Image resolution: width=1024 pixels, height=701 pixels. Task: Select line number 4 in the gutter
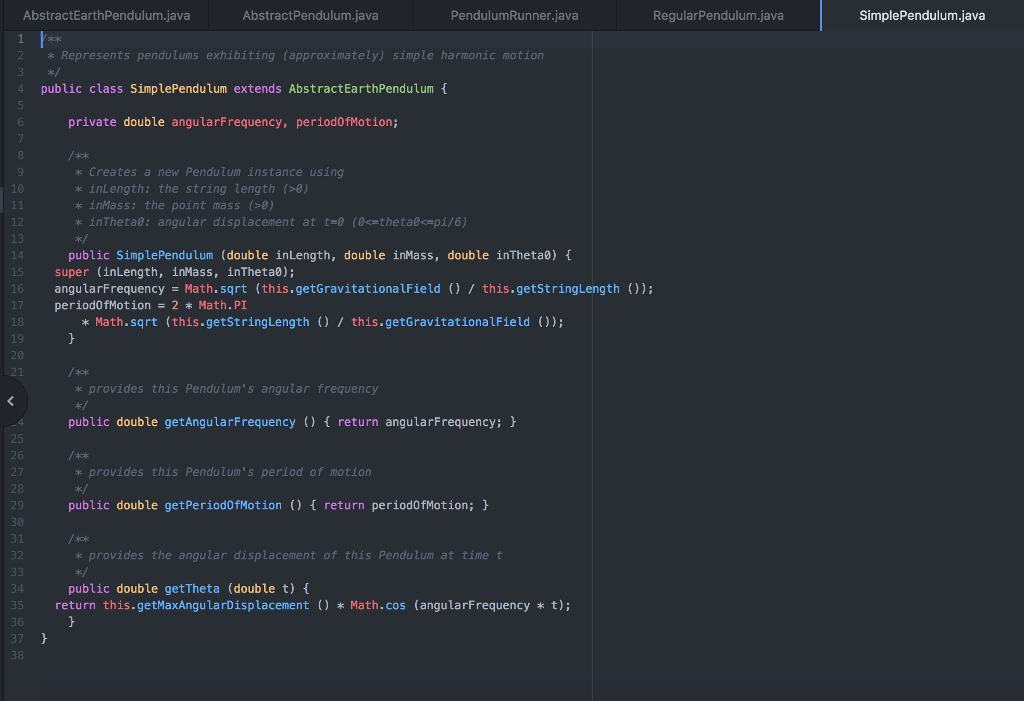click(x=19, y=89)
